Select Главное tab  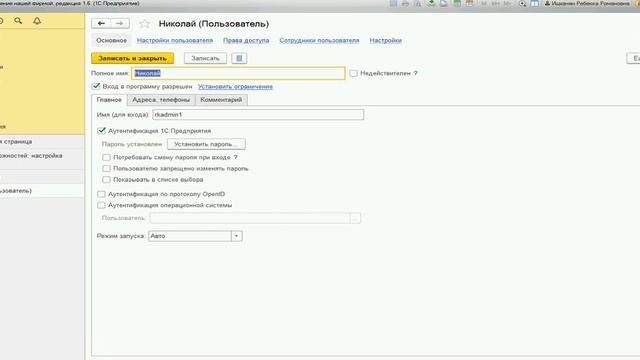tap(109, 100)
